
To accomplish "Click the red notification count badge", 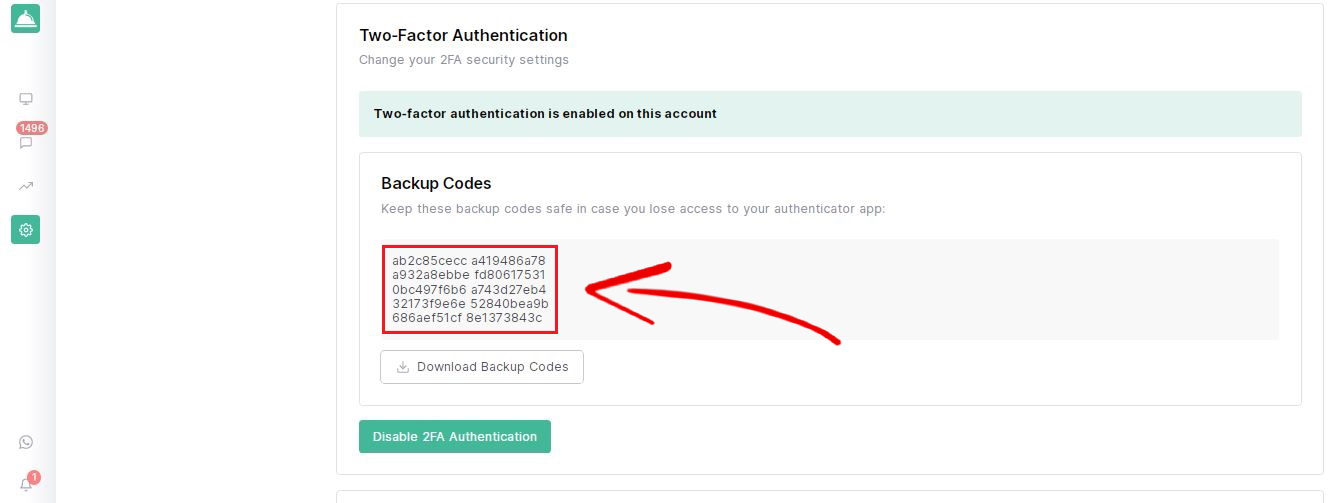I will 34,477.
